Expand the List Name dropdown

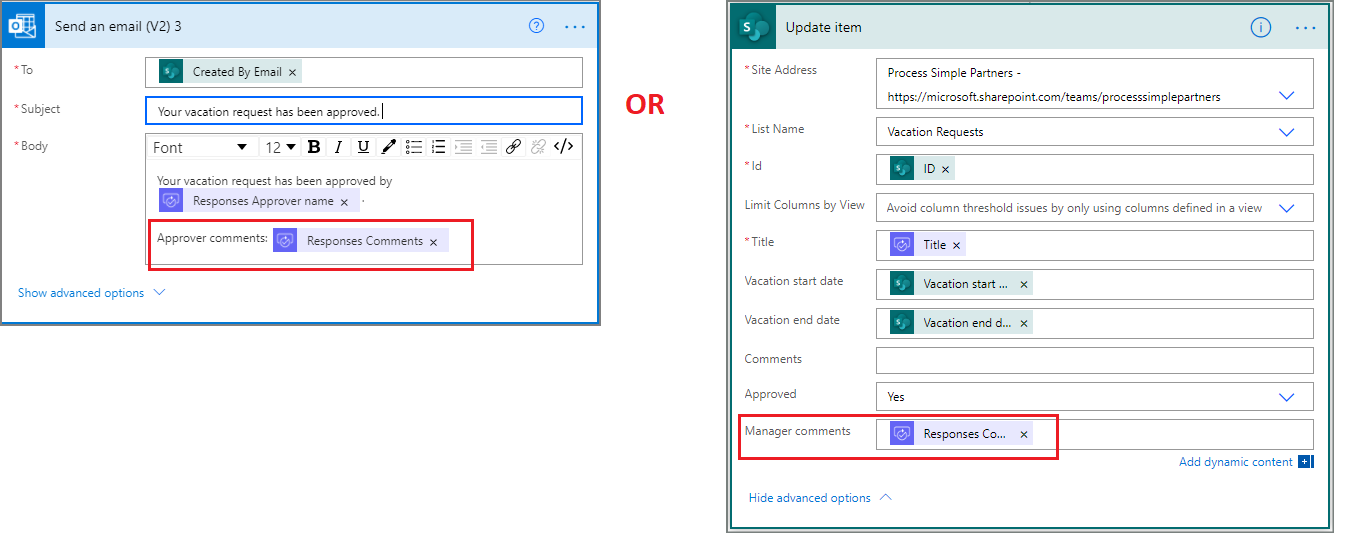pos(1287,132)
